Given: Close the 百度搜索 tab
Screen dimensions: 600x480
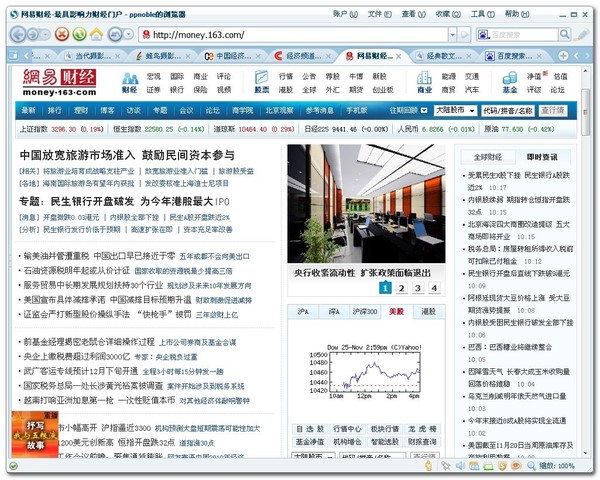Looking at the screenshot, I should pos(539,56).
